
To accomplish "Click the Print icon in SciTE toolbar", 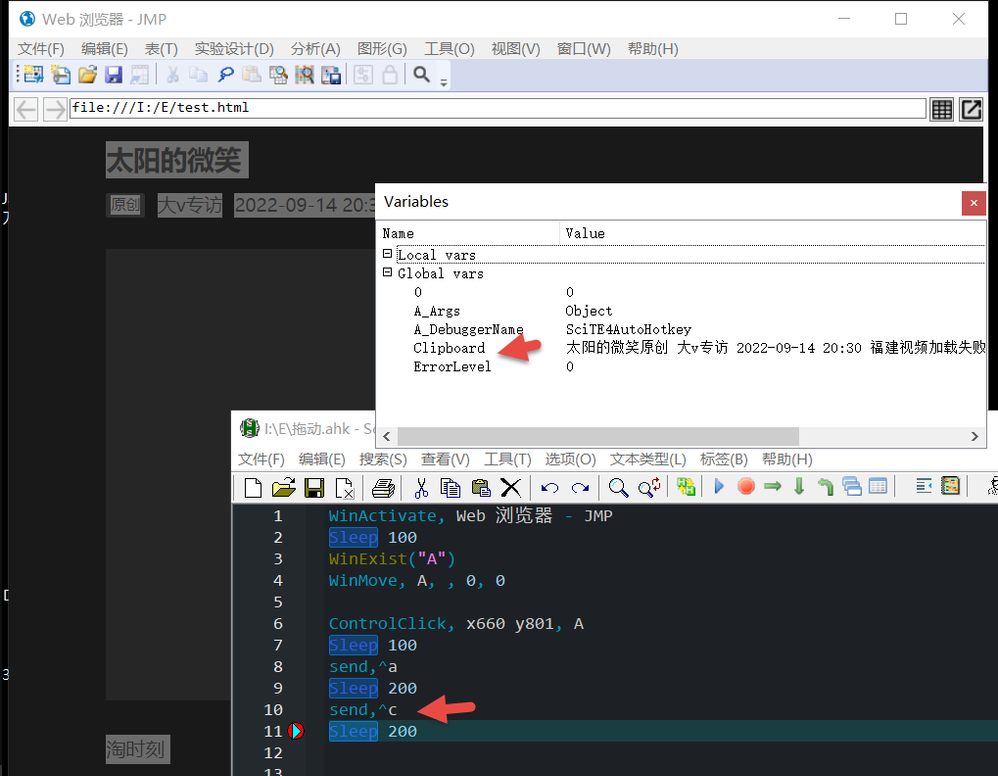I will click(x=383, y=488).
